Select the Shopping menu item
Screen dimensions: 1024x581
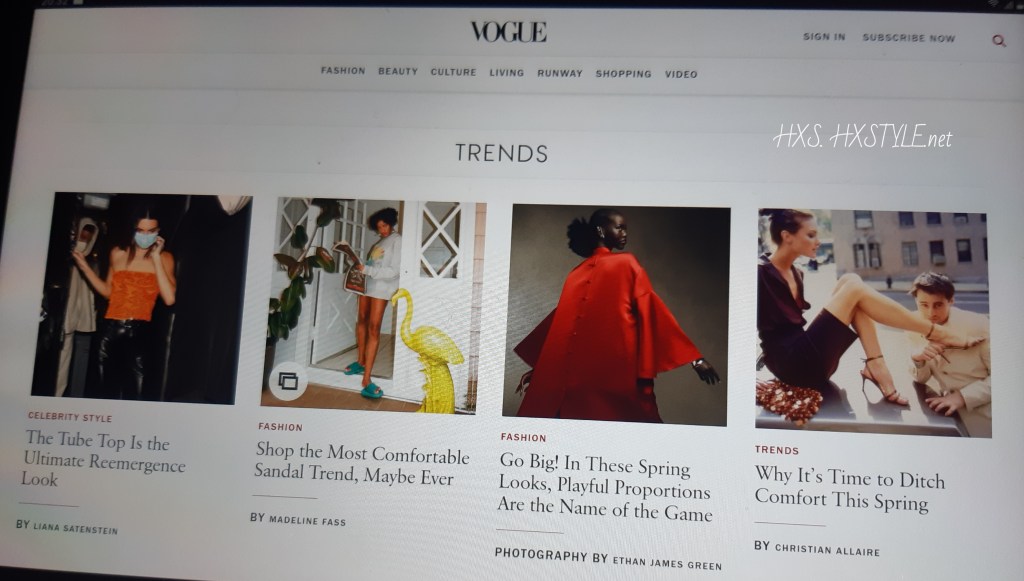[623, 74]
